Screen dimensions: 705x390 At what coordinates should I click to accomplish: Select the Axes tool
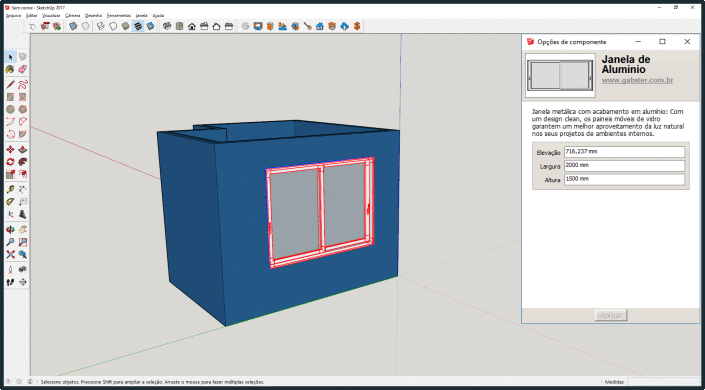tap(10, 215)
